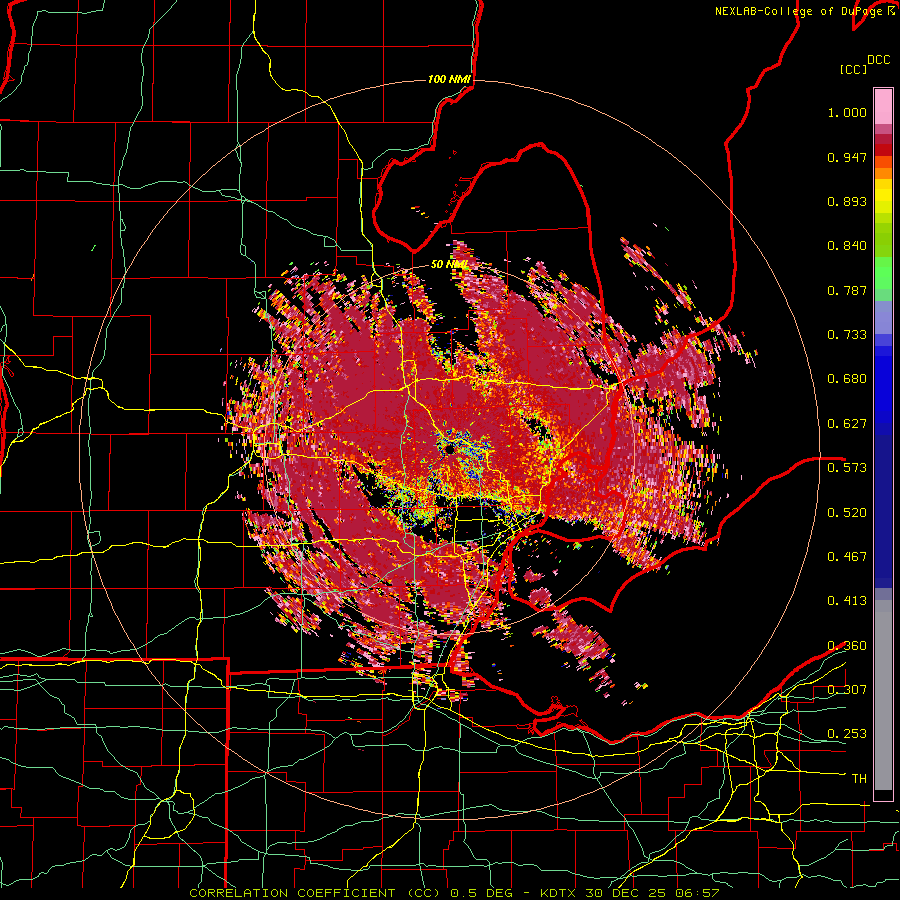Click the 0.947 scale value

click(847, 157)
